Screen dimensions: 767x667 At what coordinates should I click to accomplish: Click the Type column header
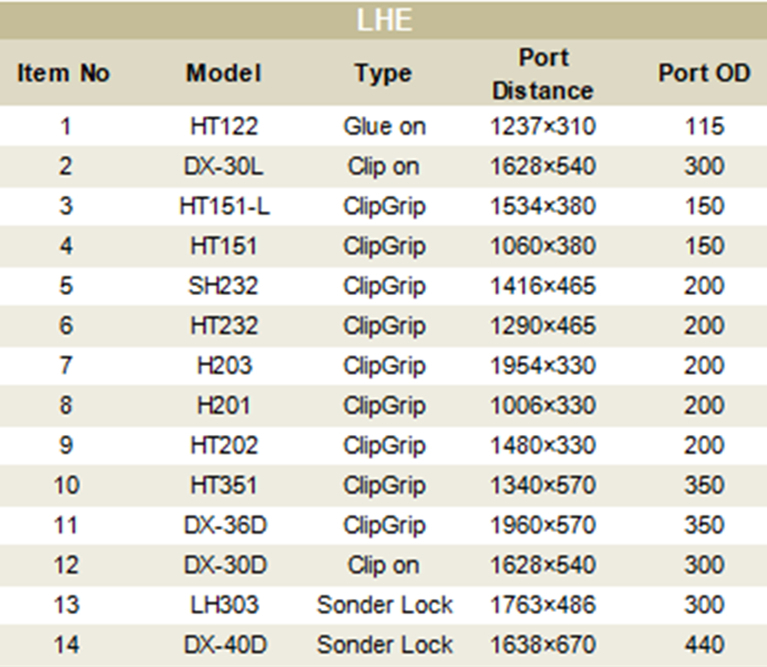(x=383, y=73)
